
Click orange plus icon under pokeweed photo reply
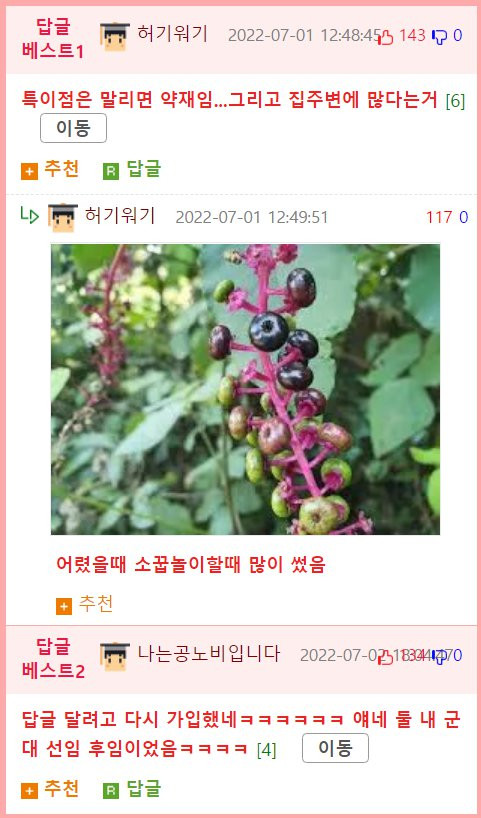click(64, 606)
